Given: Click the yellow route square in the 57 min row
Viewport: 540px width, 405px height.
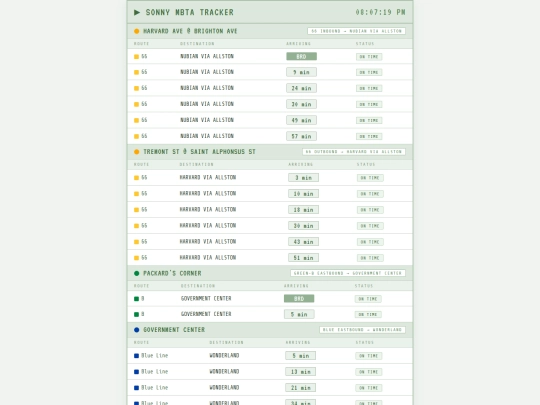Looking at the screenshot, I should click(x=136, y=136).
